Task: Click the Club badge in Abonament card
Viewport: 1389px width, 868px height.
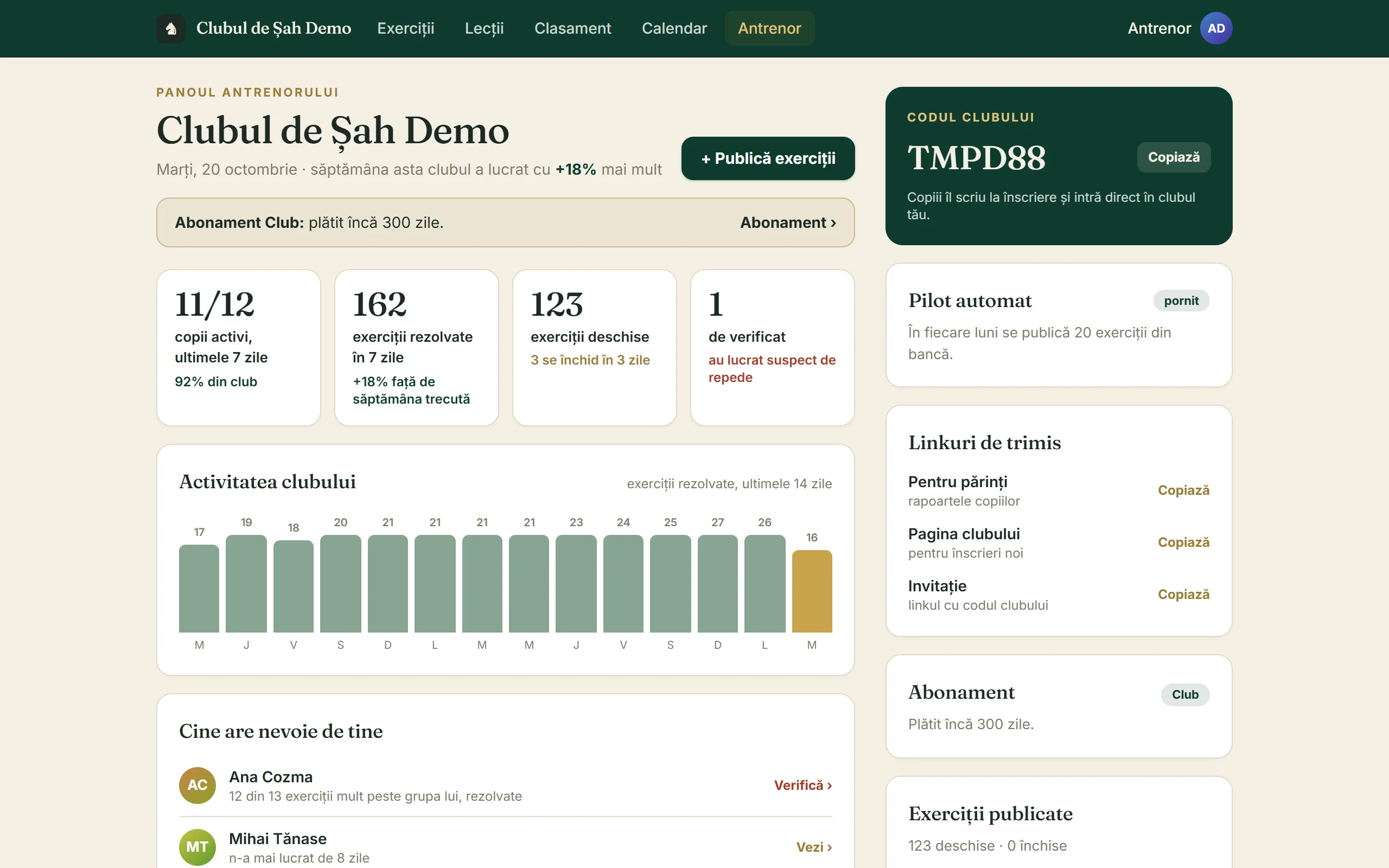Action: 1184,694
